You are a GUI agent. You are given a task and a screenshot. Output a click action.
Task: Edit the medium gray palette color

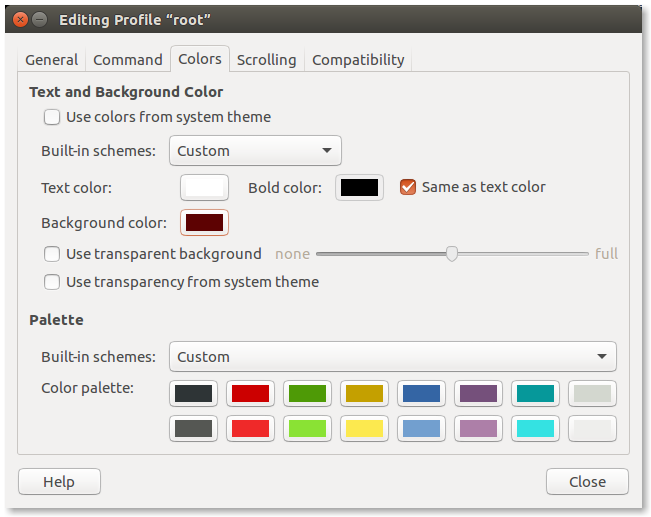point(193,428)
